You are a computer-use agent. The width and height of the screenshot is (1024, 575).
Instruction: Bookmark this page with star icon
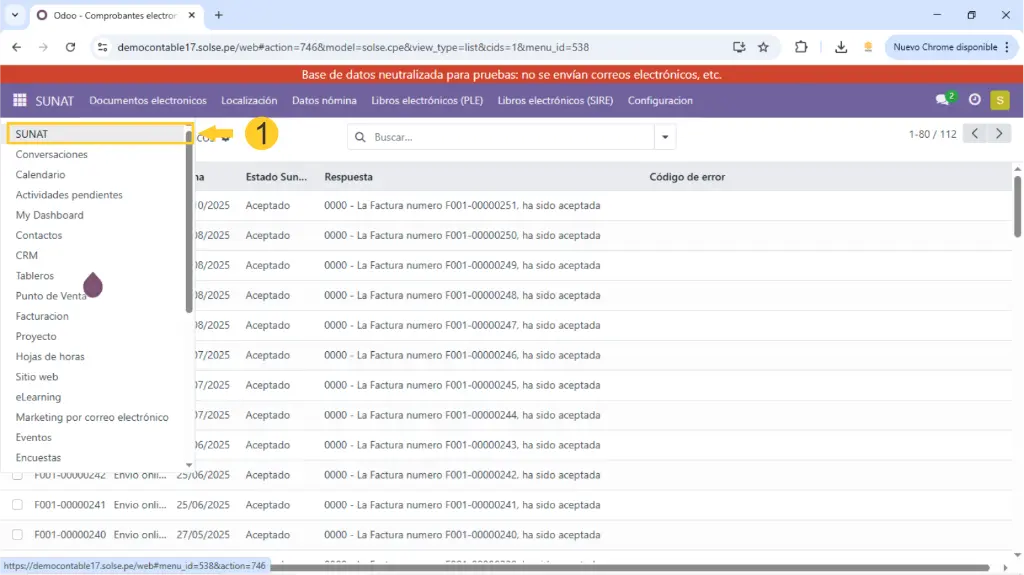point(763,47)
